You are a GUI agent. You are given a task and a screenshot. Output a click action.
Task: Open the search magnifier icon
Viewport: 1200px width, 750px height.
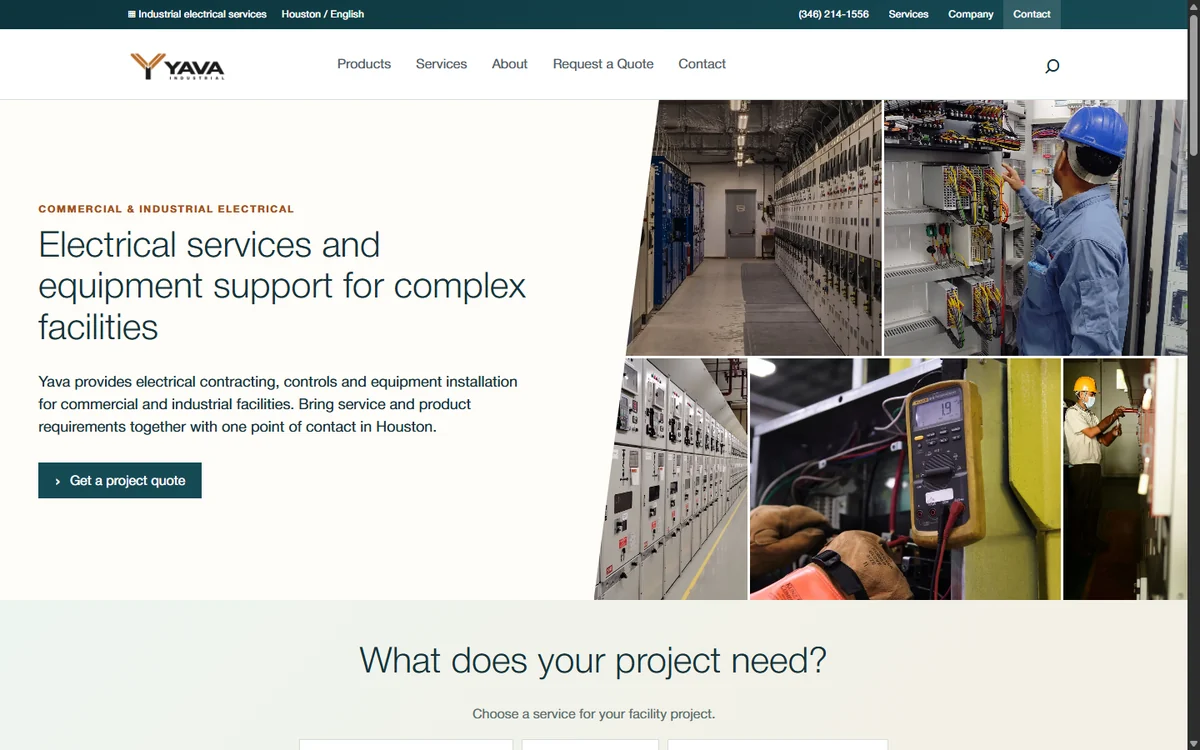point(1052,66)
